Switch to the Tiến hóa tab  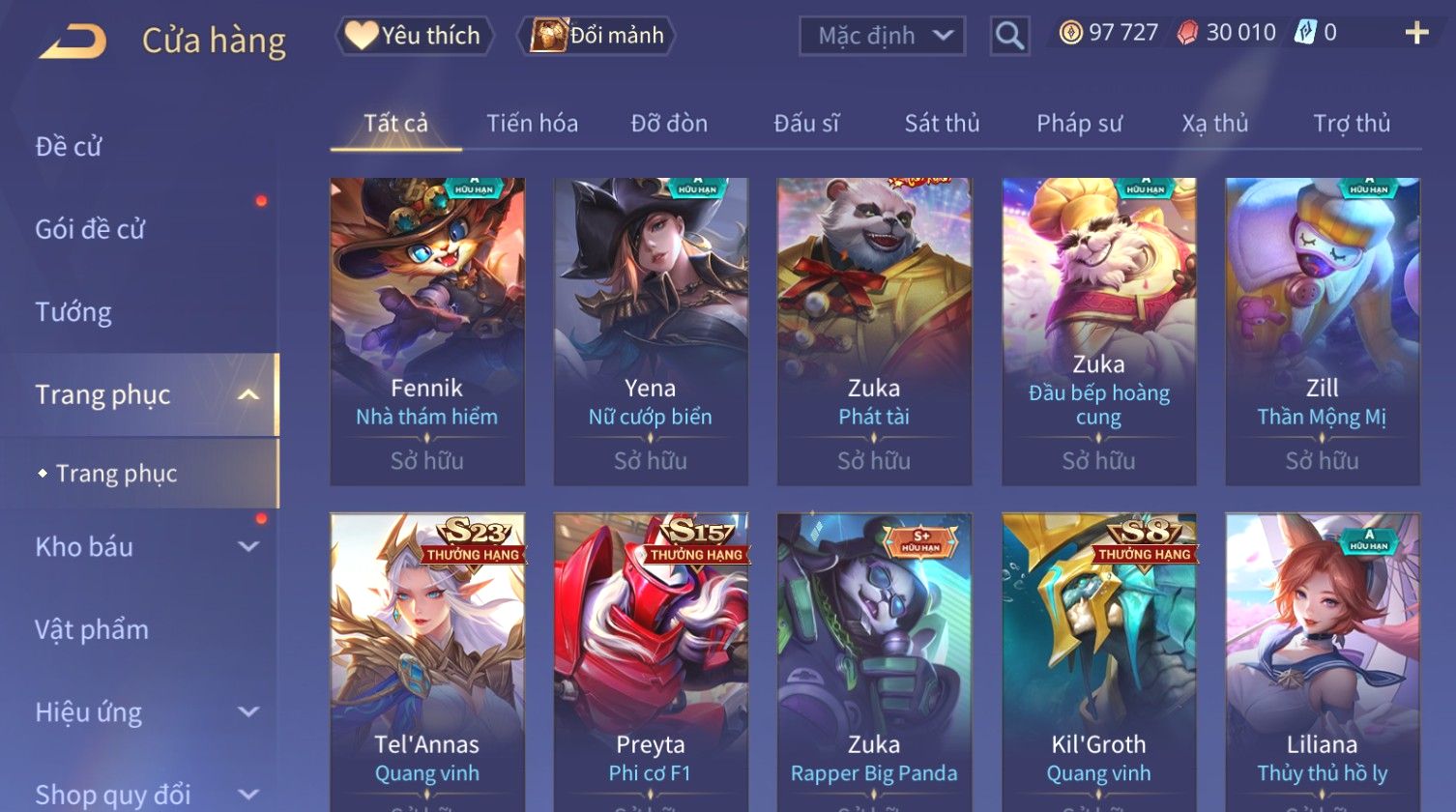pyautogui.click(x=532, y=124)
